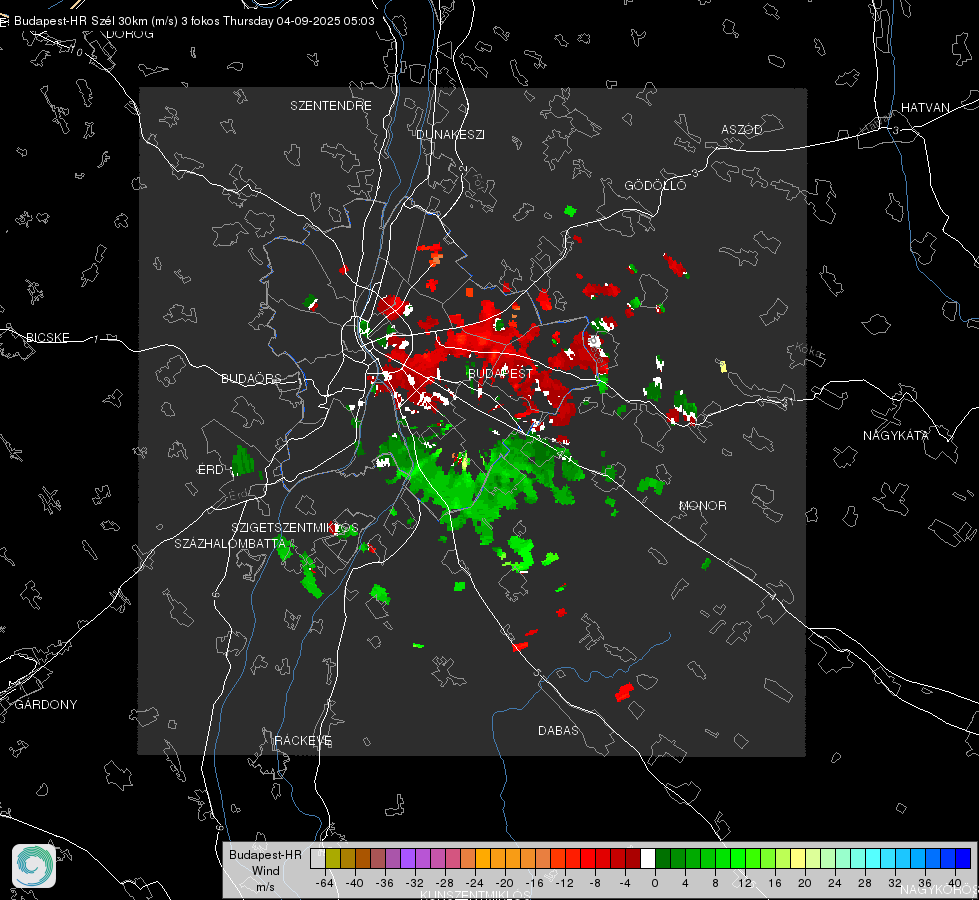Viewport: 979px width, 900px height.
Task: Click the striped green echo beside ÉRD
Action: click(244, 462)
